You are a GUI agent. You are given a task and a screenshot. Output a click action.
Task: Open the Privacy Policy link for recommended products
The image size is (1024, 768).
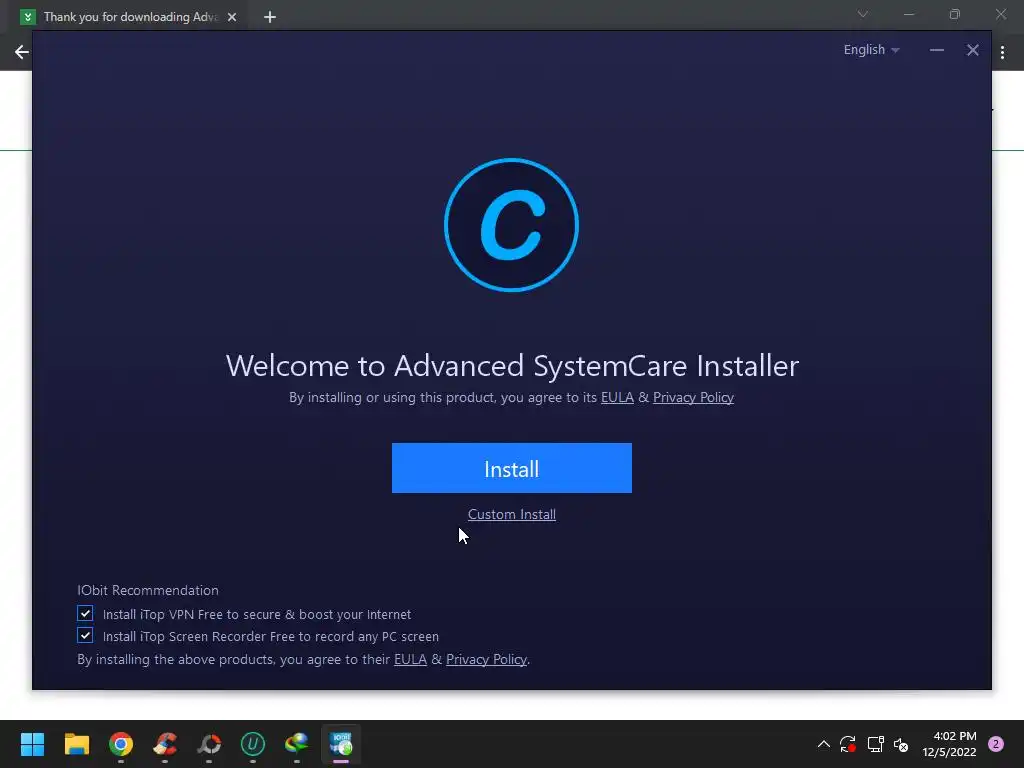(487, 660)
